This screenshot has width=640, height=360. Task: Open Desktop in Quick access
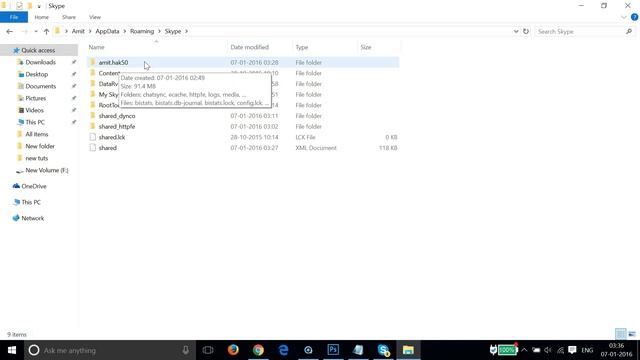pyautogui.click(x=37, y=74)
